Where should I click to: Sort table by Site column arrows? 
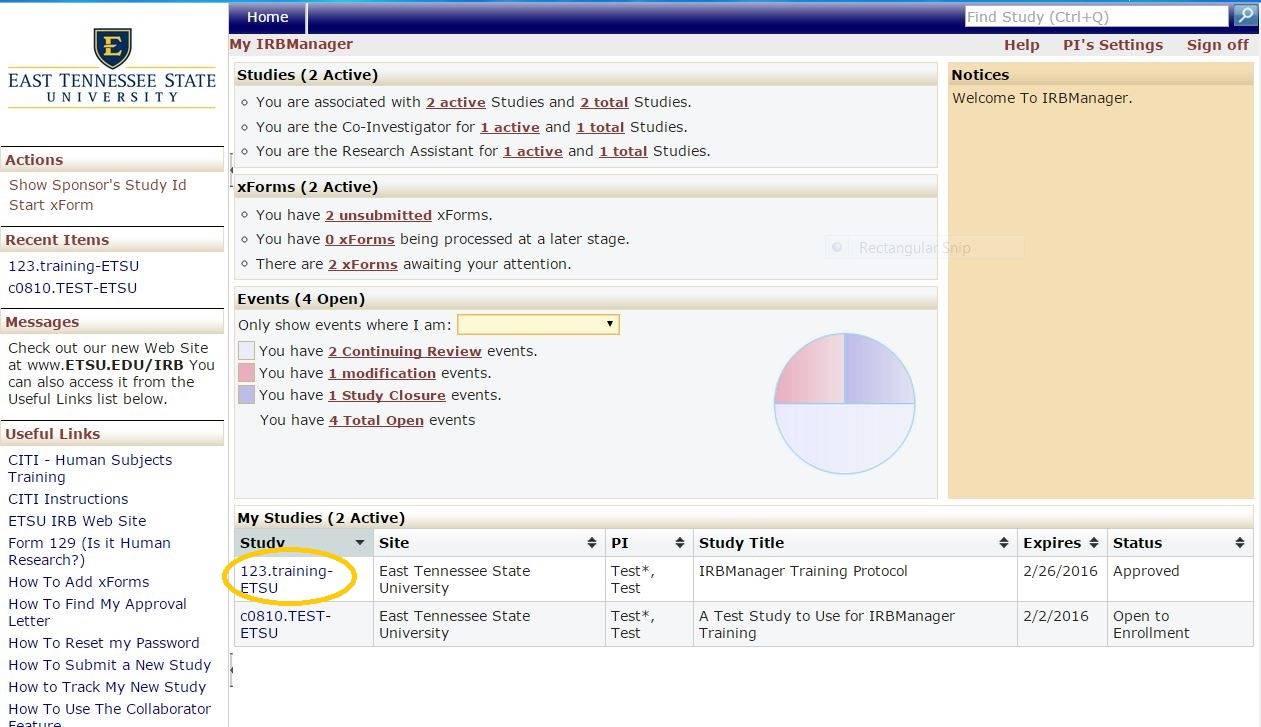(x=592, y=543)
